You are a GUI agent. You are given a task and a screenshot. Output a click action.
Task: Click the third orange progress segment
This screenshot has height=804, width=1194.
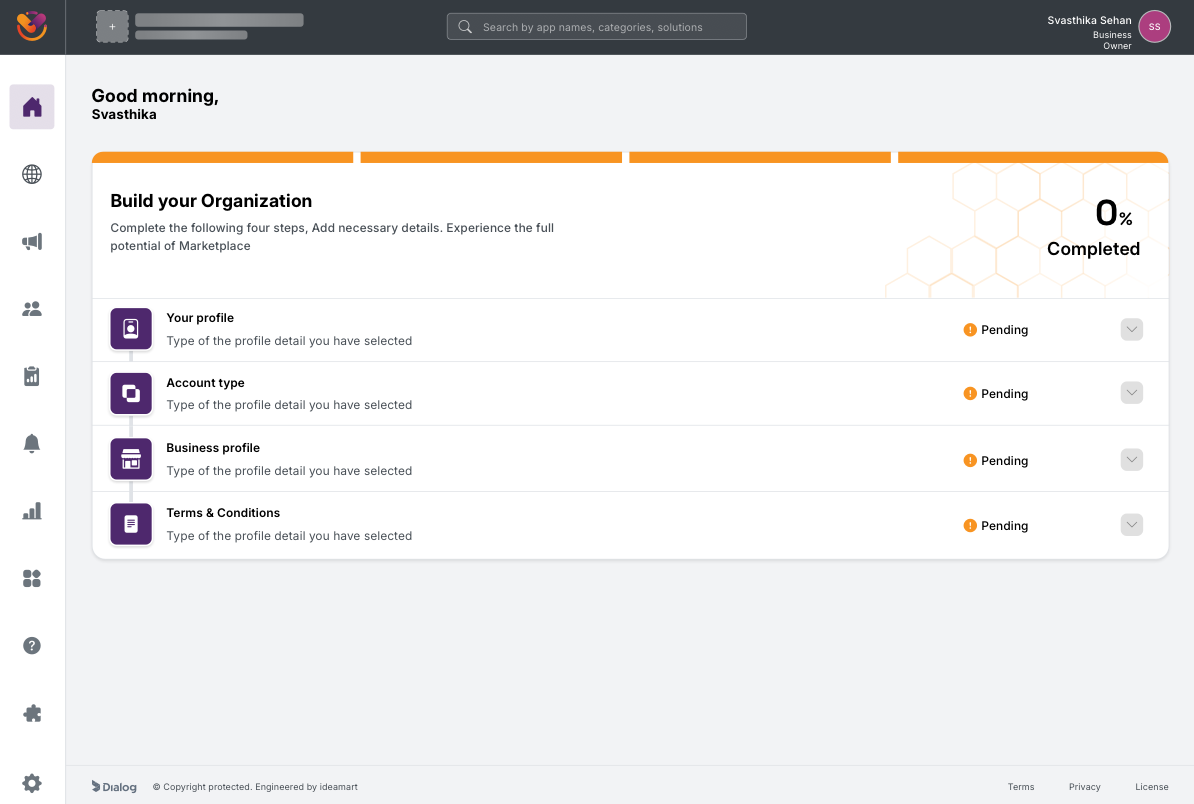[x=760, y=158]
